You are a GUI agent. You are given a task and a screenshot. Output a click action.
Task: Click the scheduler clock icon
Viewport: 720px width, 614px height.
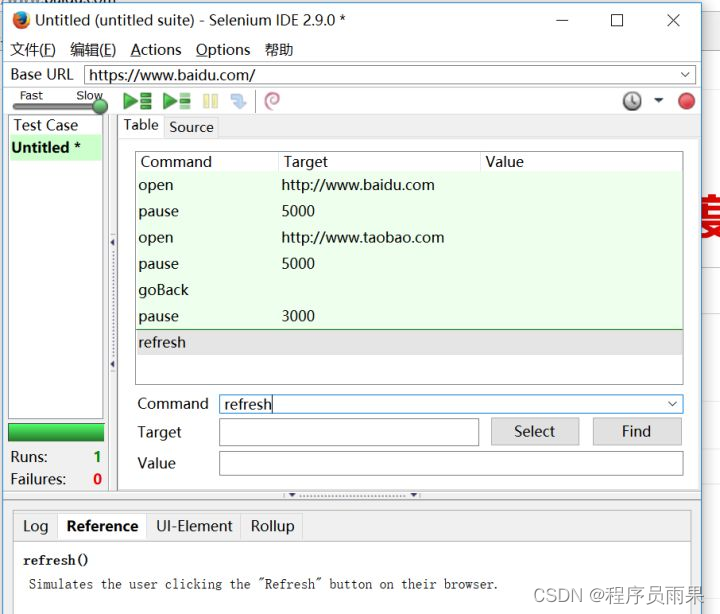coord(632,101)
